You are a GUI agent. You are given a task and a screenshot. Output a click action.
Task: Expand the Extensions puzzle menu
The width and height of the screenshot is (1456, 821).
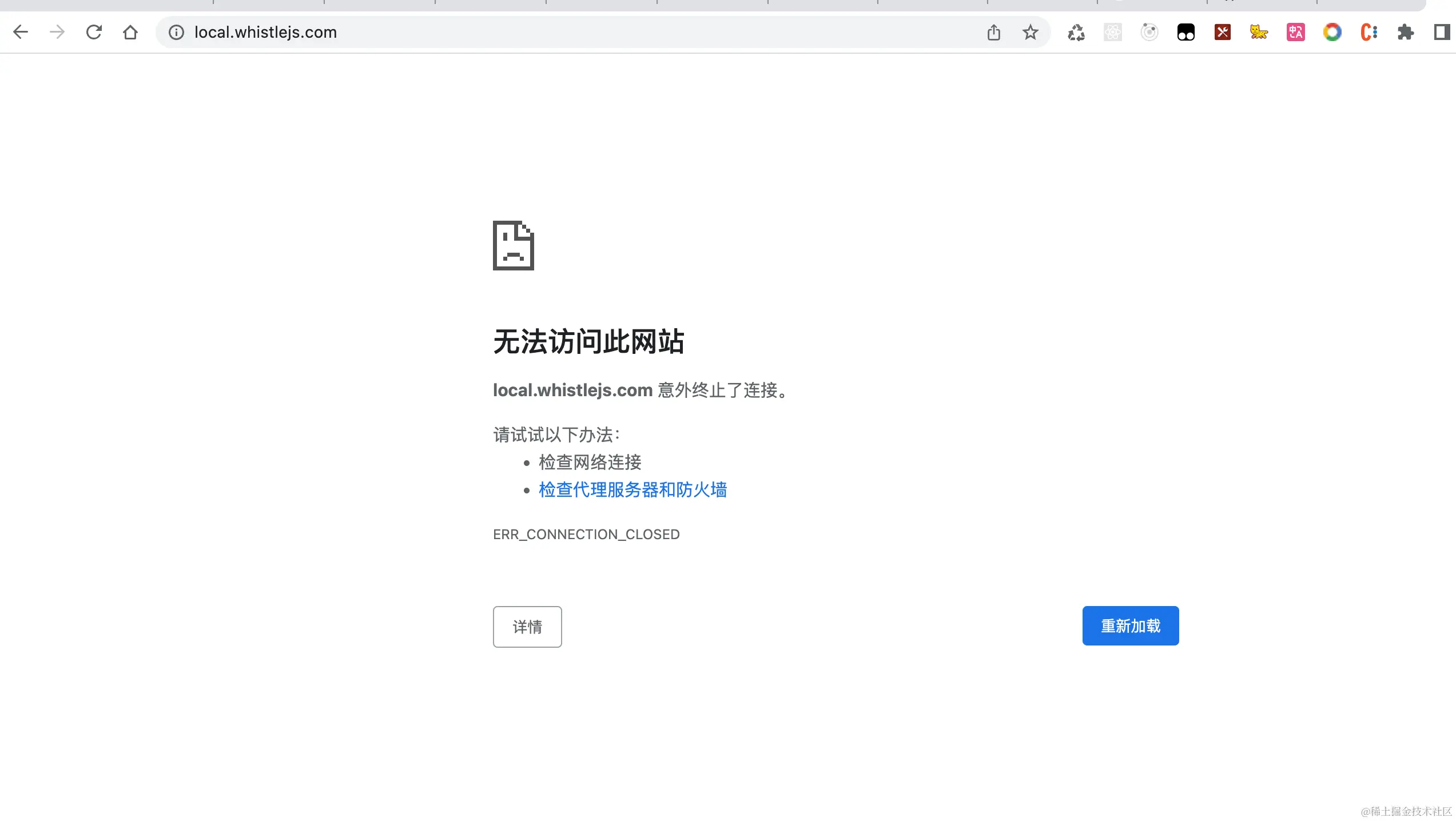[1406, 32]
